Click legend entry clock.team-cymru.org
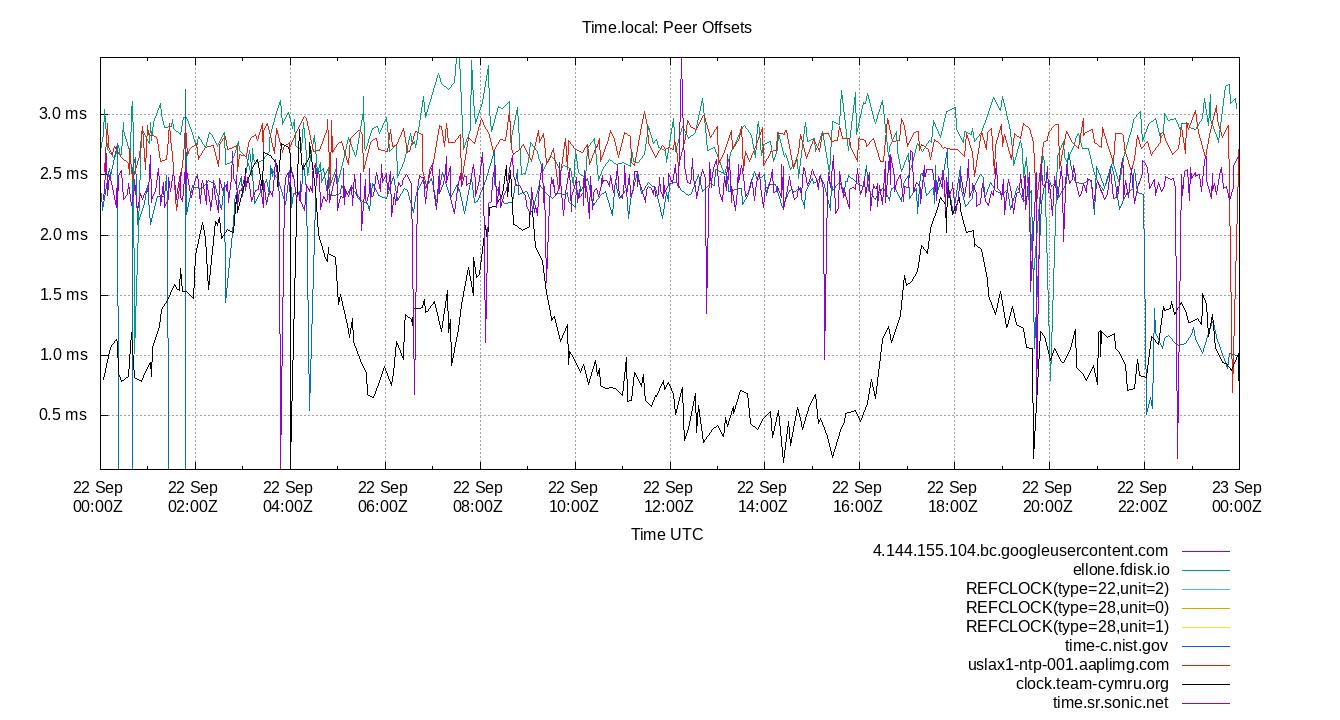Viewport: 1340px width, 720px height. (1092, 684)
